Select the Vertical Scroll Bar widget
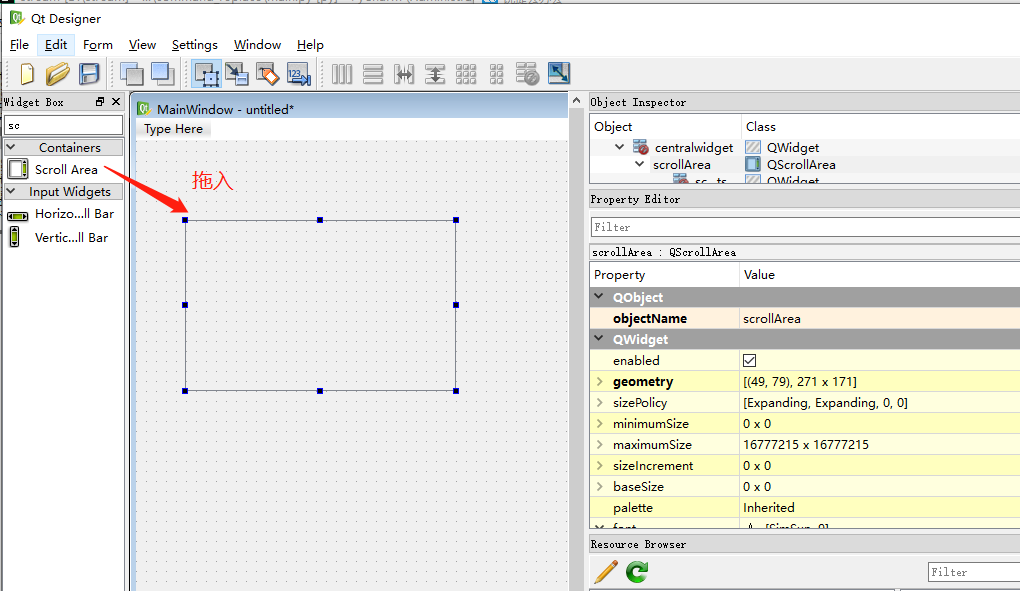Image resolution: width=1020 pixels, height=591 pixels. tap(63, 237)
